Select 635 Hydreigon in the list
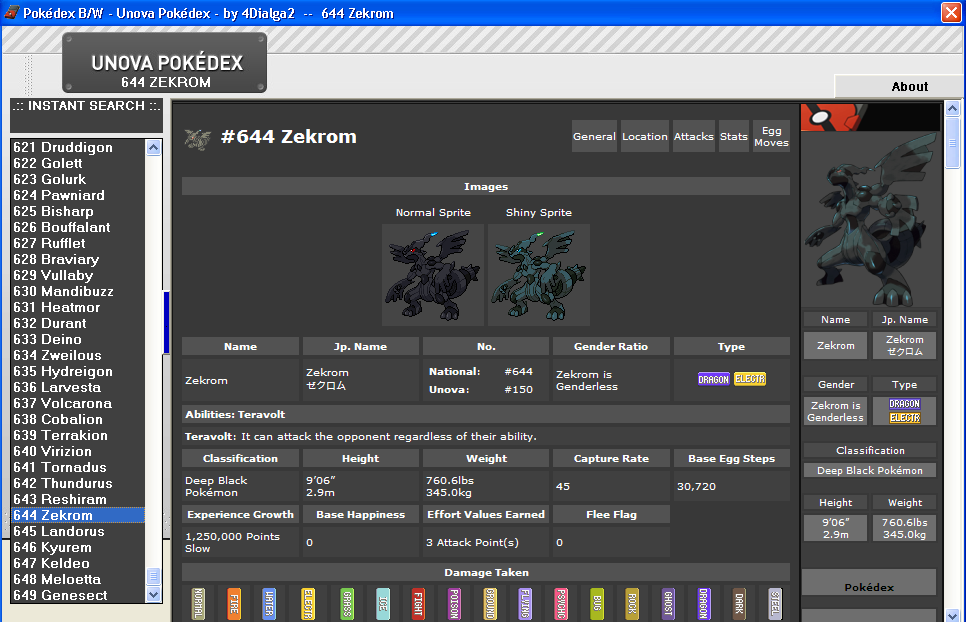 (78, 371)
